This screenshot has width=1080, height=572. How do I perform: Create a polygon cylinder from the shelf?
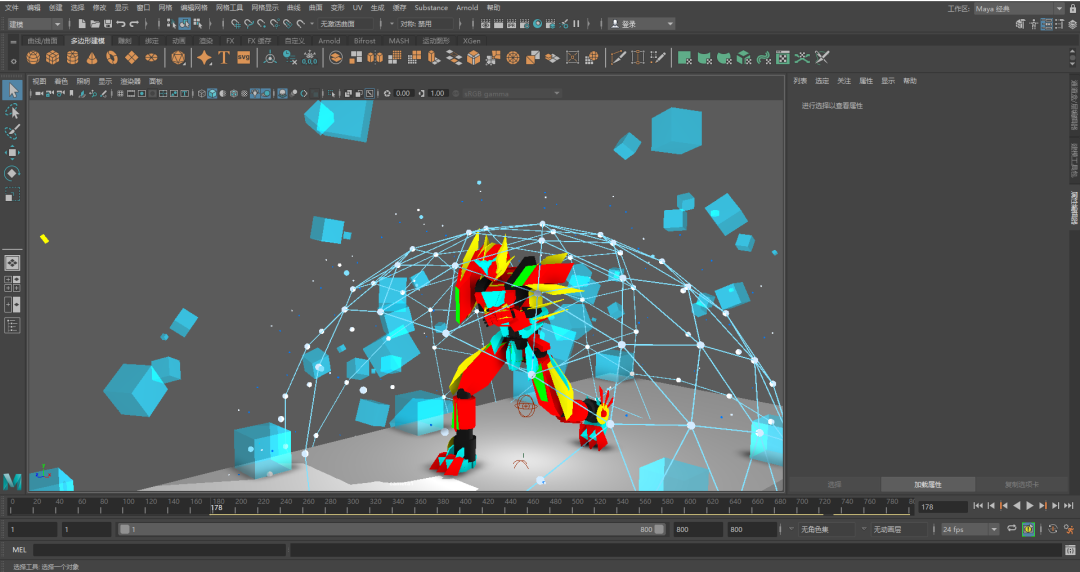point(72,58)
